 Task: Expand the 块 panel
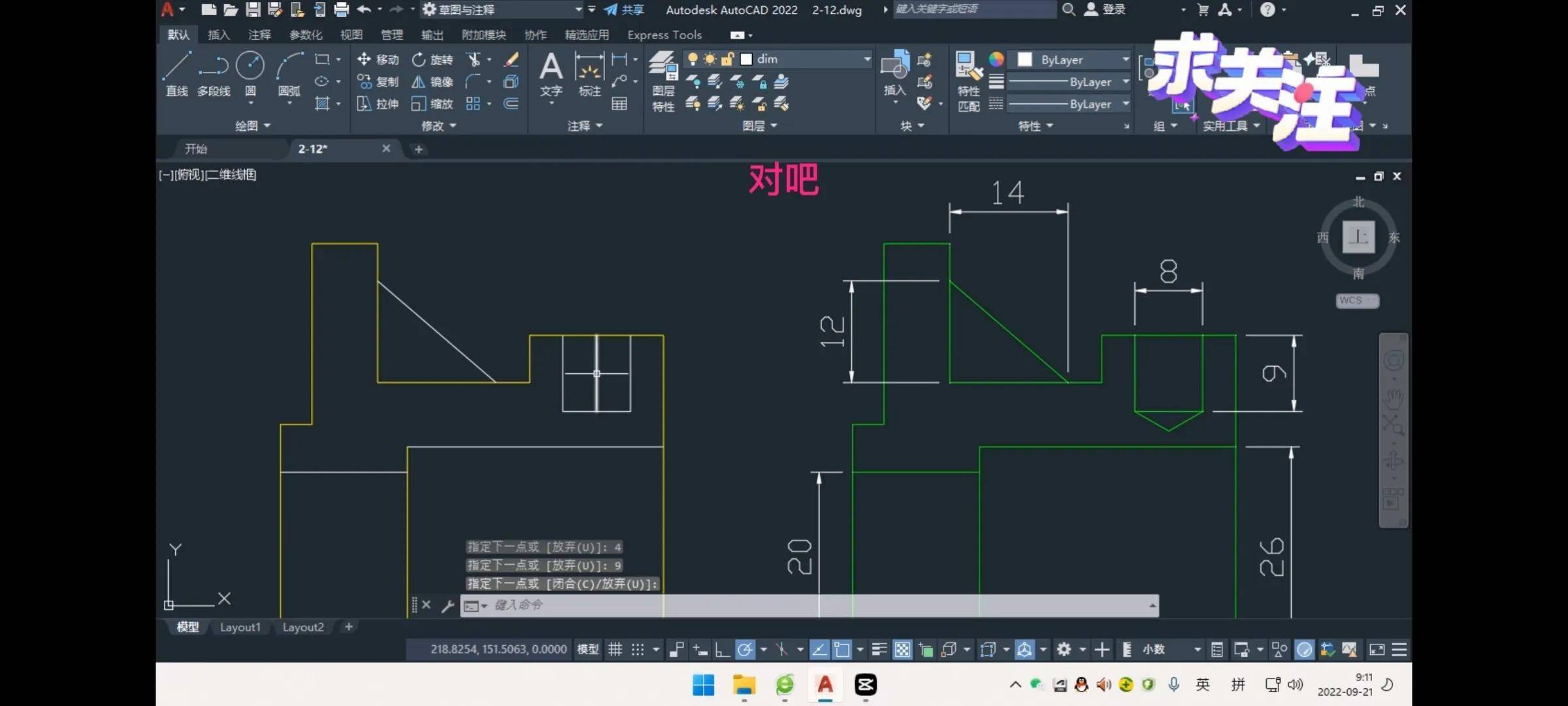click(x=912, y=126)
